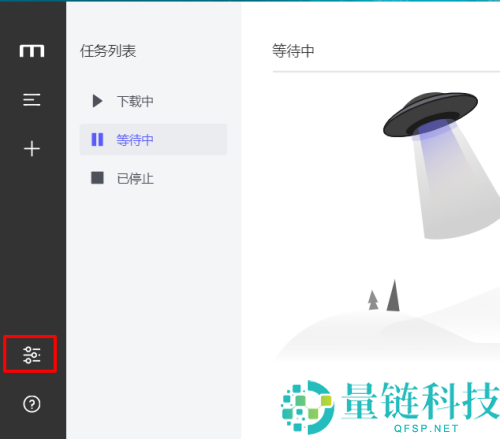Open the task list via three-lines icon

32,100
